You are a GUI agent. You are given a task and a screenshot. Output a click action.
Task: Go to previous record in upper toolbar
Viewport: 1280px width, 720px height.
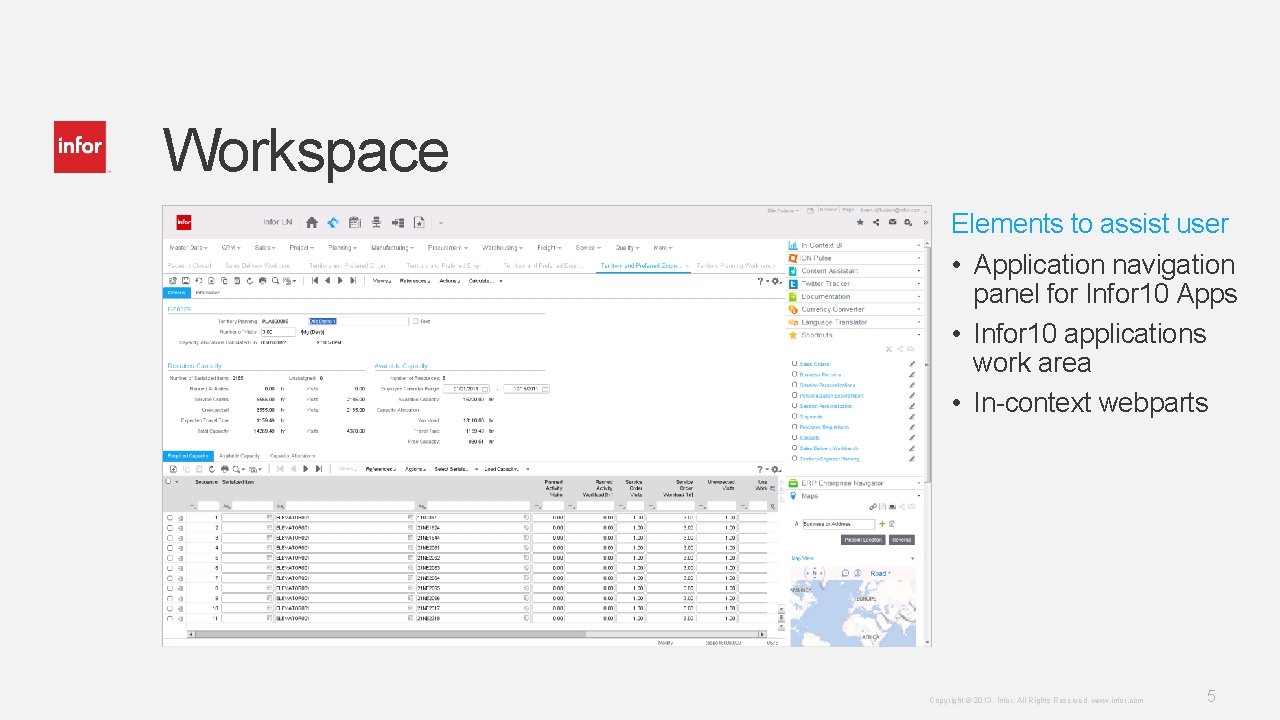pyautogui.click(x=328, y=281)
